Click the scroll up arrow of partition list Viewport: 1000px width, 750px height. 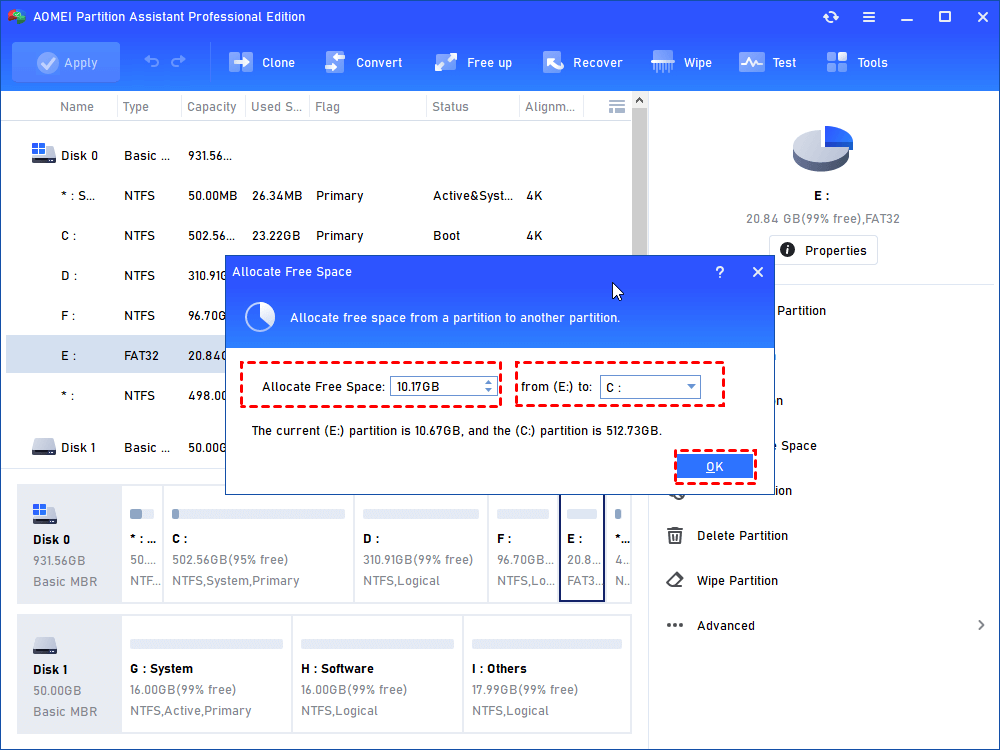(x=640, y=101)
